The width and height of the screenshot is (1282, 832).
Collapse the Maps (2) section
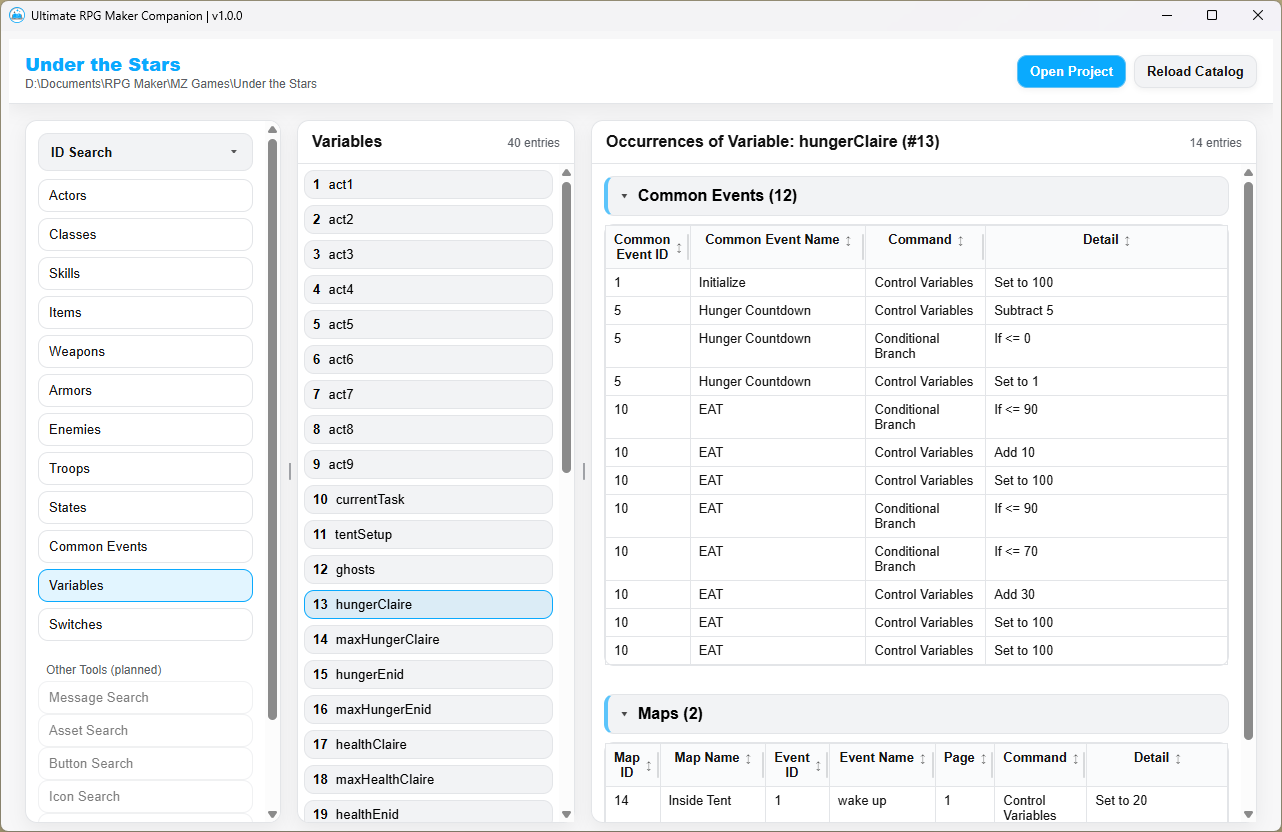[624, 714]
